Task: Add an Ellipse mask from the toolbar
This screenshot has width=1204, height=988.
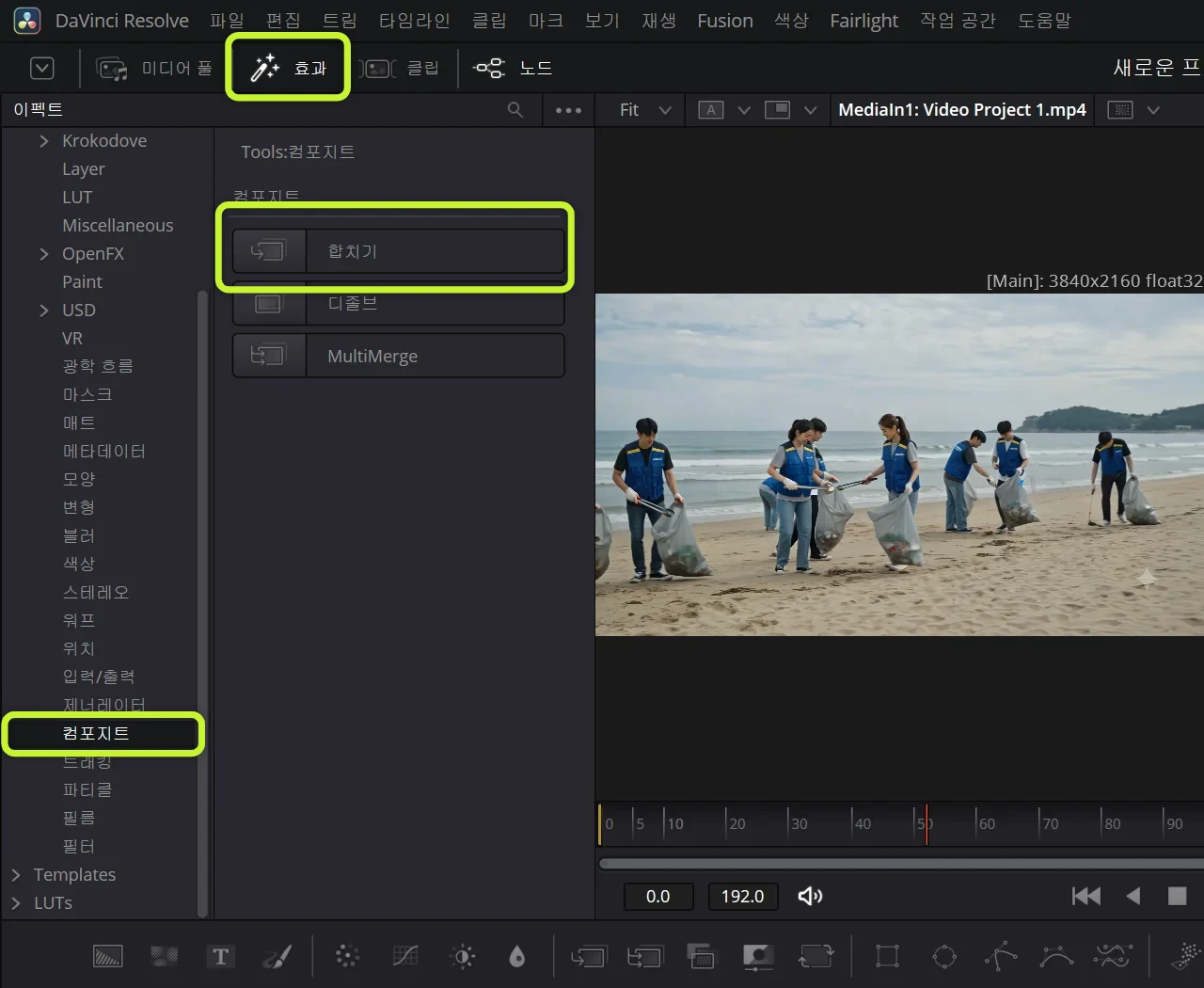Action: click(x=944, y=957)
